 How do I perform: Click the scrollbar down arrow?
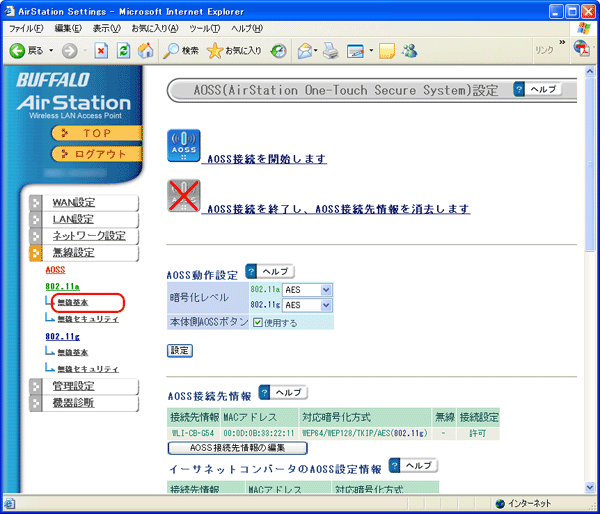point(590,487)
